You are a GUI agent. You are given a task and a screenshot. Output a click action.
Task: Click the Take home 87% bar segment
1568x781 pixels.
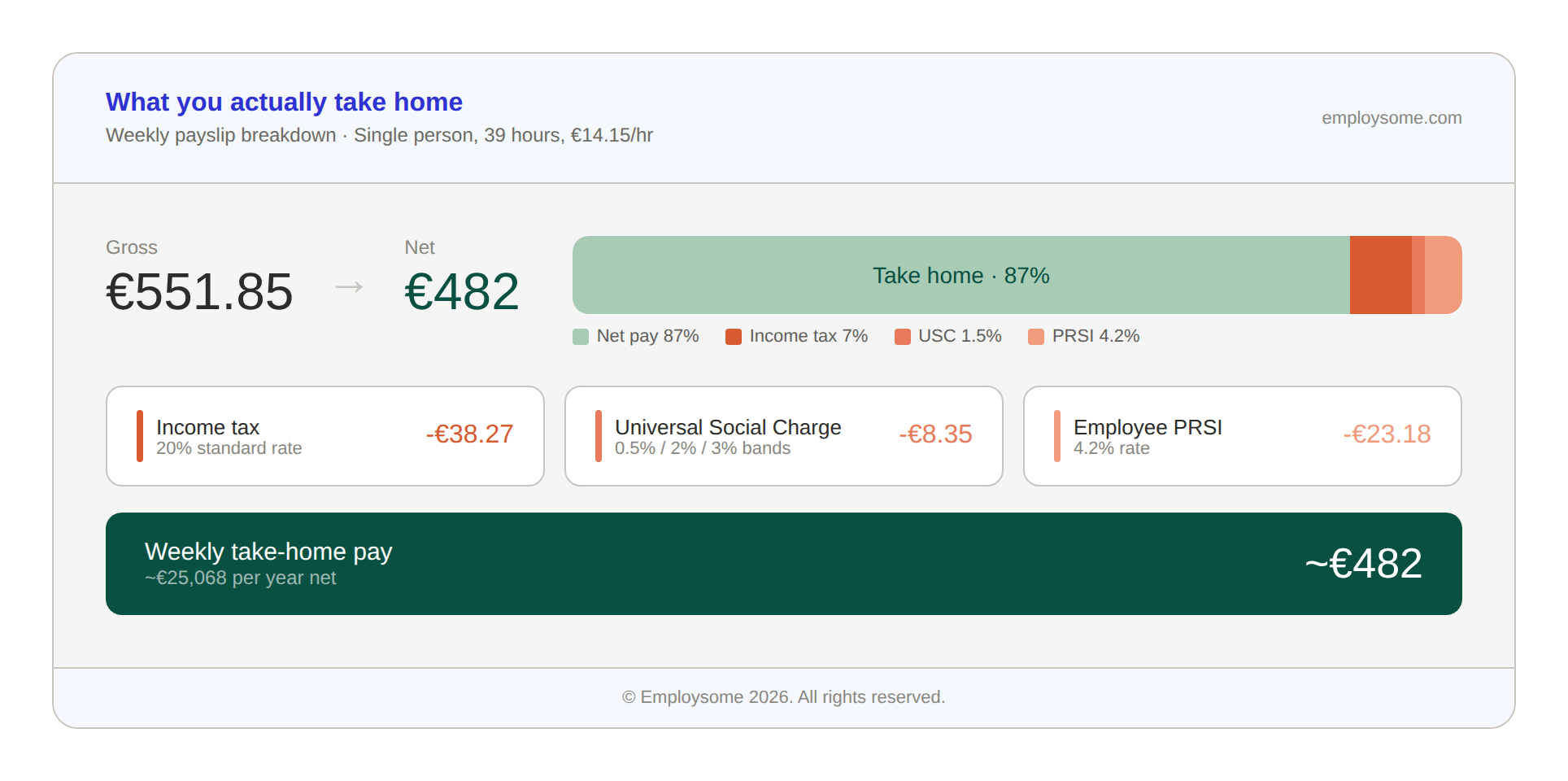(960, 275)
